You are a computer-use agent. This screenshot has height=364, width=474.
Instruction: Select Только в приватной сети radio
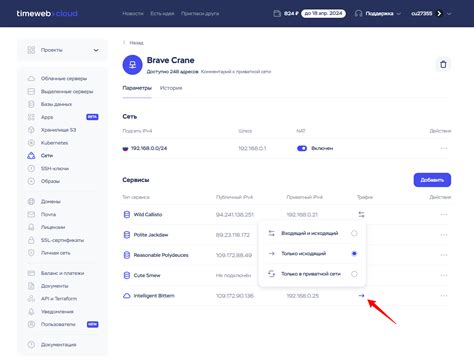(354, 274)
